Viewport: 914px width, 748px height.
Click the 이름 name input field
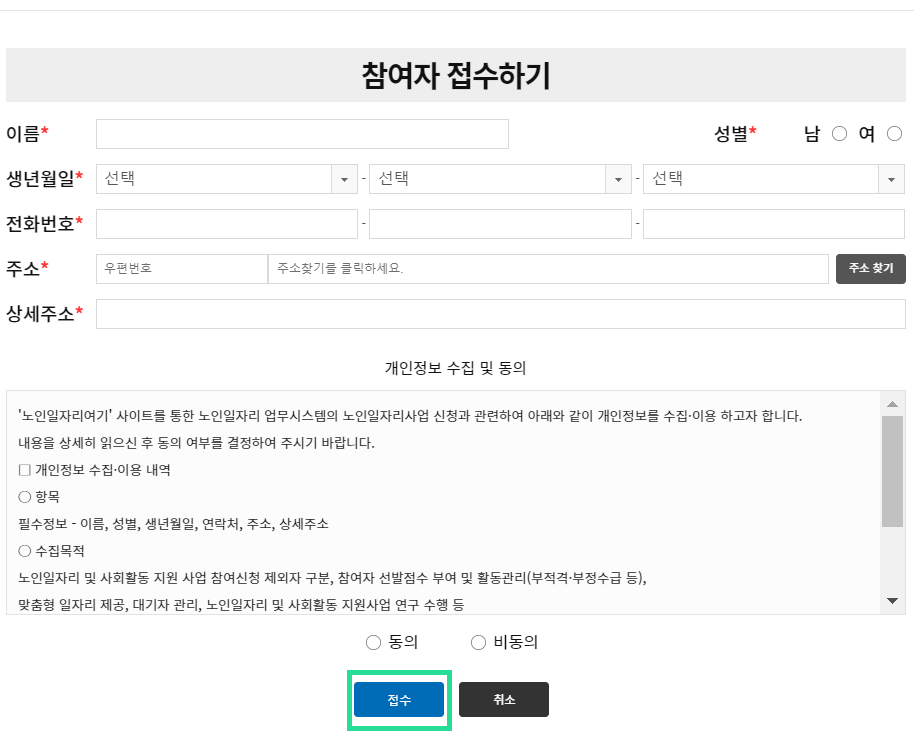point(302,134)
